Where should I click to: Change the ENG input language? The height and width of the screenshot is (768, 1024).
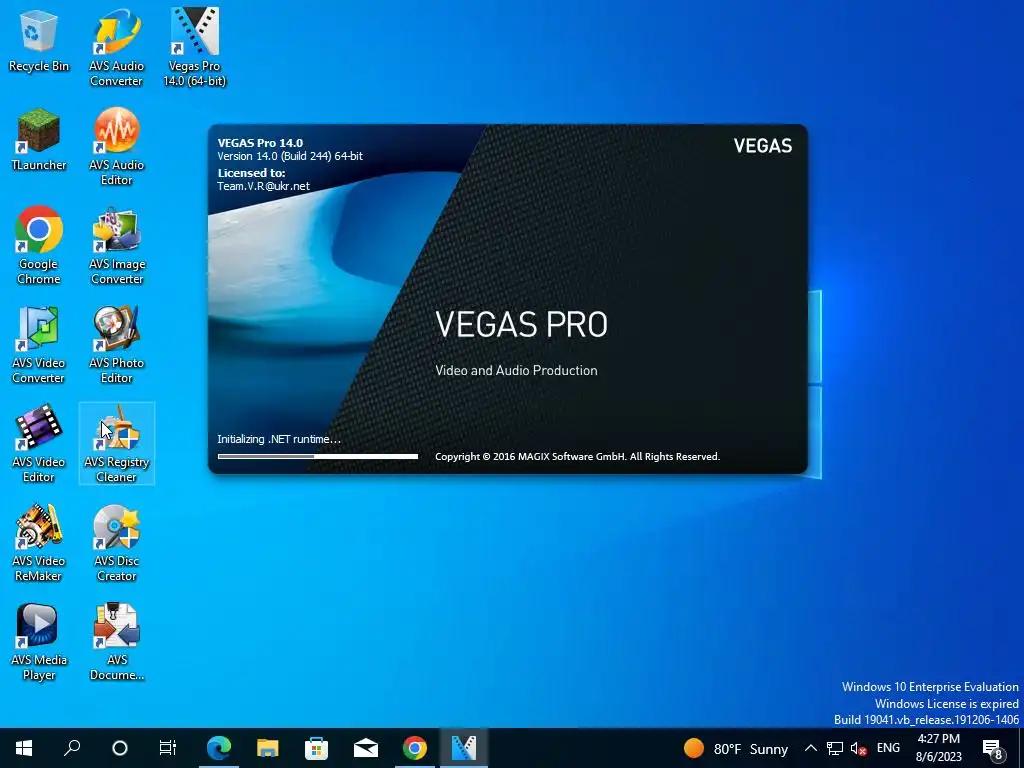[888, 748]
